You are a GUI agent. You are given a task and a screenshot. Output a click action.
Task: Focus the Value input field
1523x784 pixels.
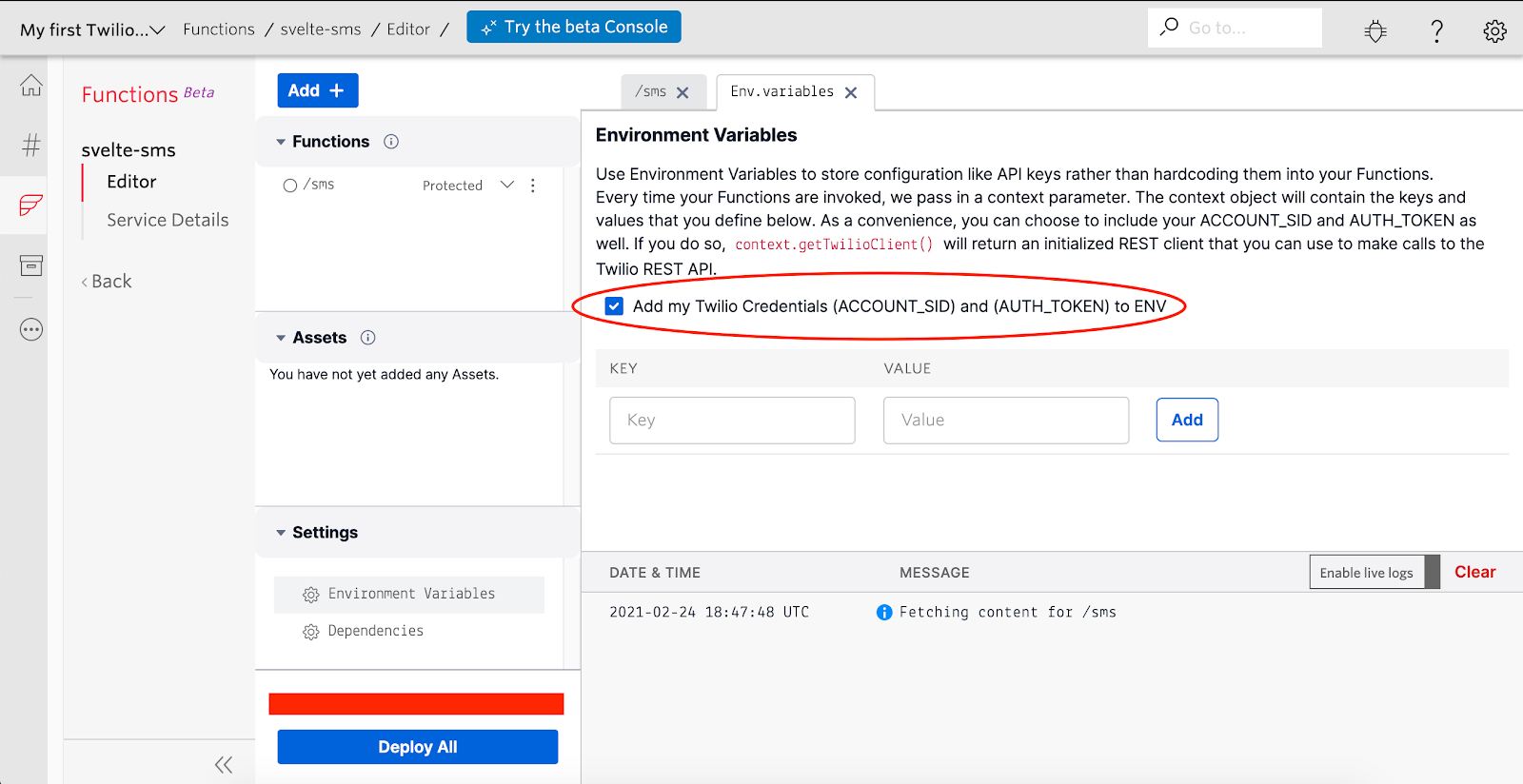pos(1006,421)
